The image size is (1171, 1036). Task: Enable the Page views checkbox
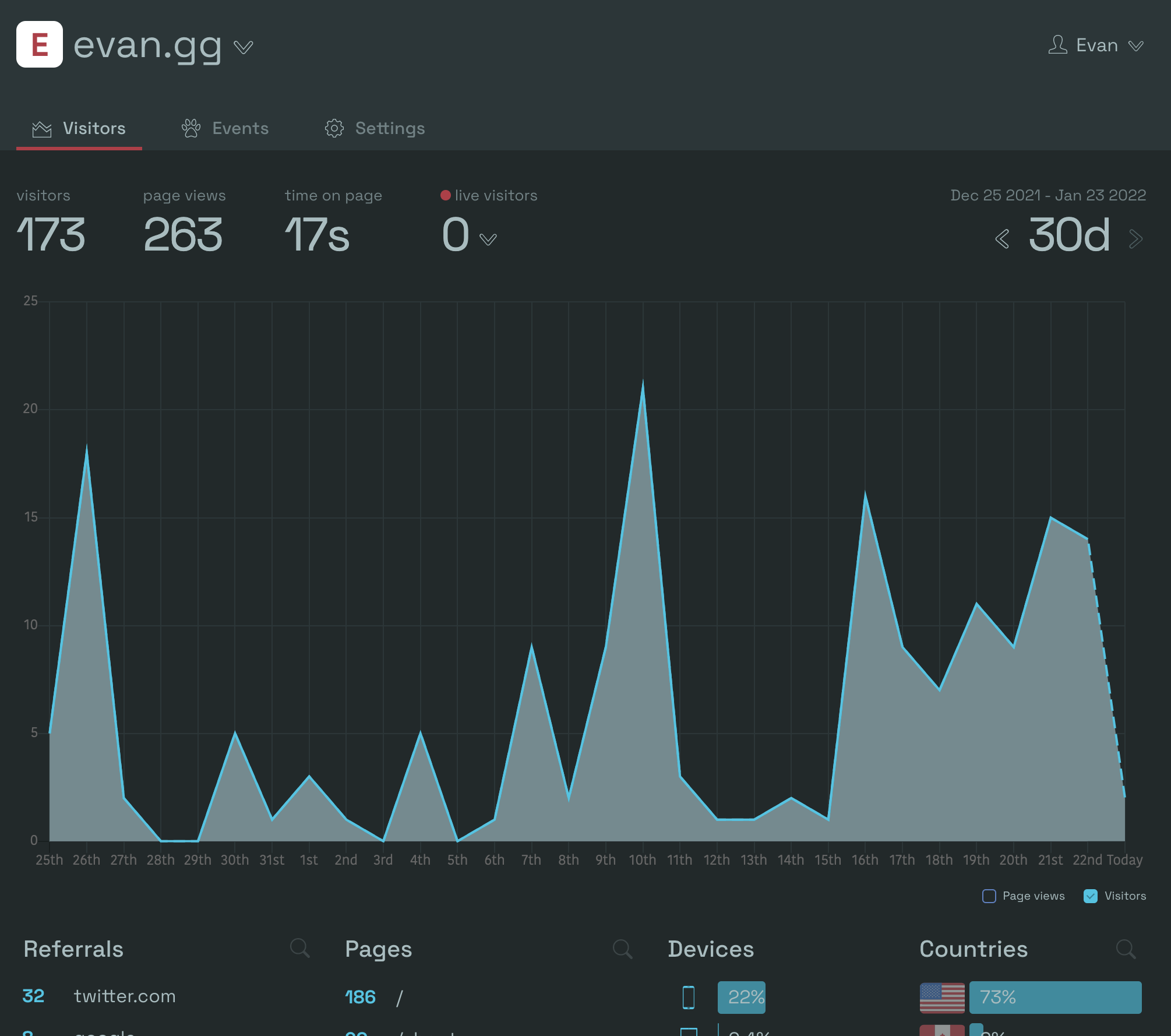pos(989,896)
